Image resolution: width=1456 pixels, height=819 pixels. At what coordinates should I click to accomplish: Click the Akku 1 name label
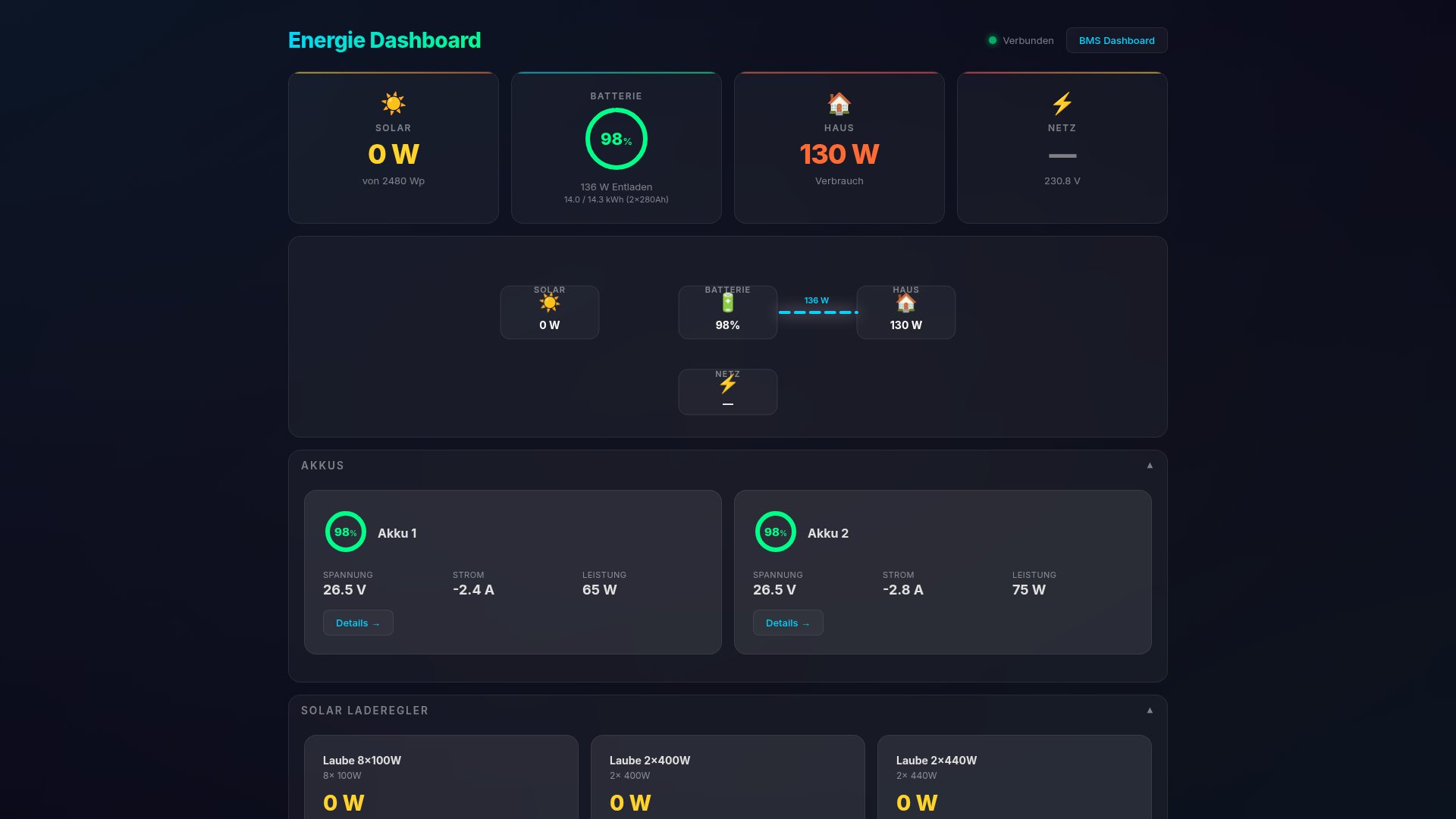point(397,533)
